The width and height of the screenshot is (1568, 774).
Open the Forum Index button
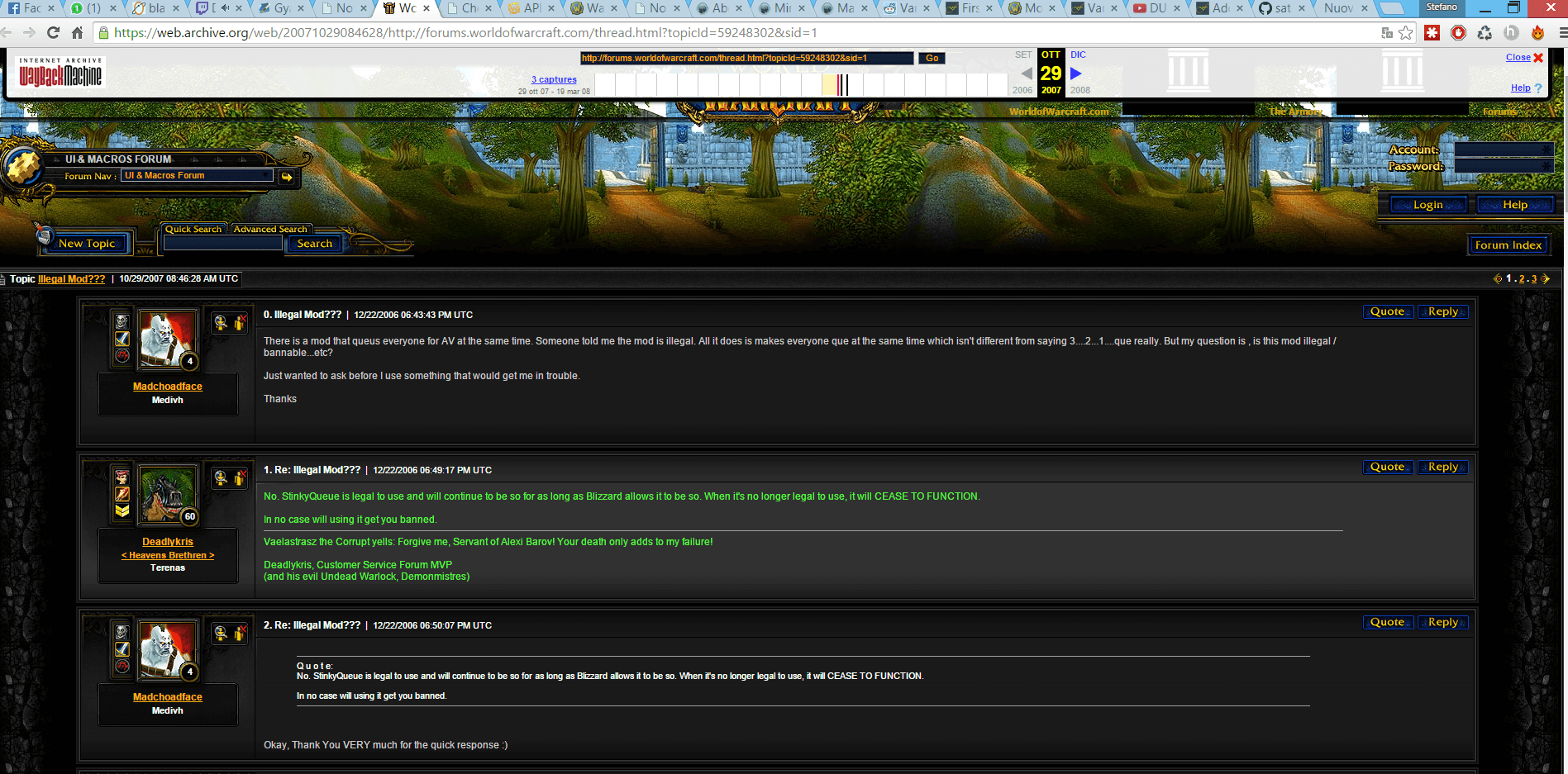1508,245
